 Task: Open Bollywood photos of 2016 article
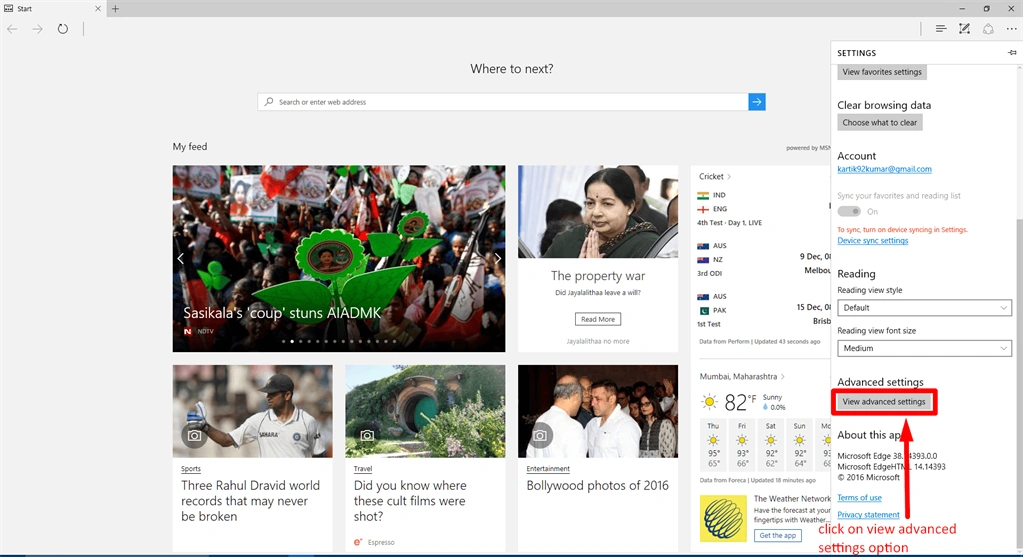tap(598, 485)
